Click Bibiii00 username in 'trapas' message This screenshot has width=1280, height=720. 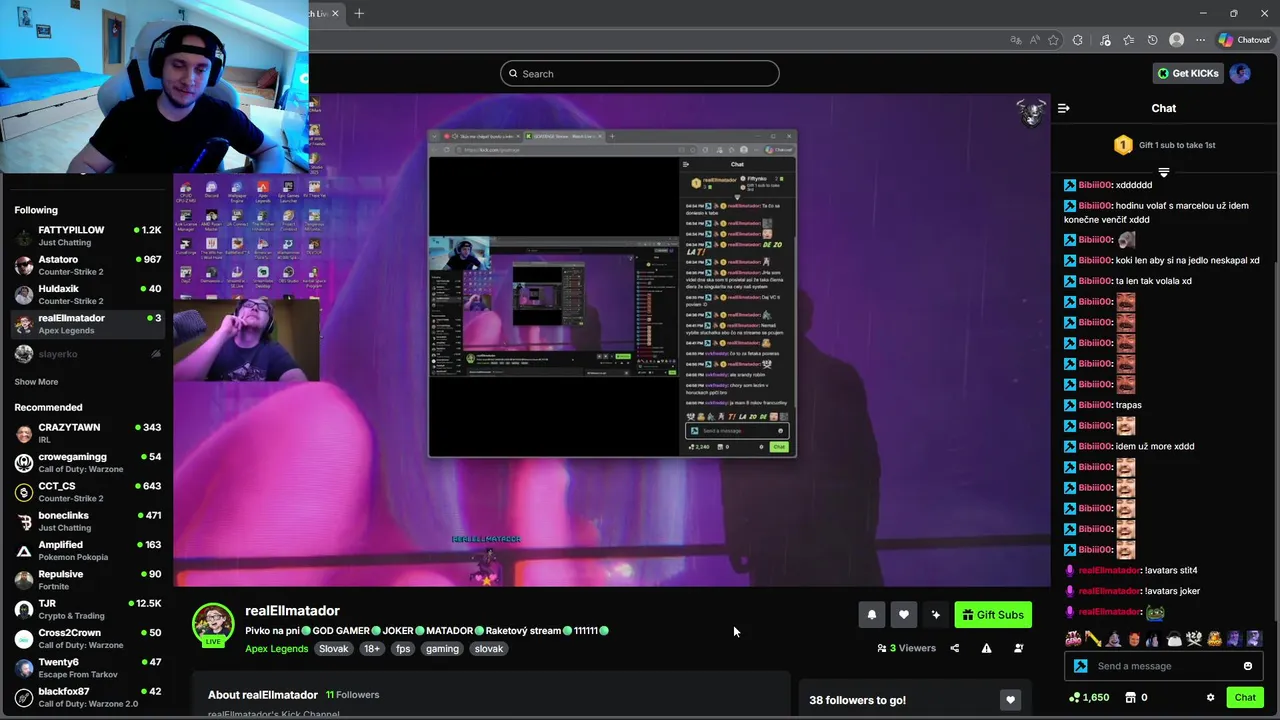click(1095, 405)
